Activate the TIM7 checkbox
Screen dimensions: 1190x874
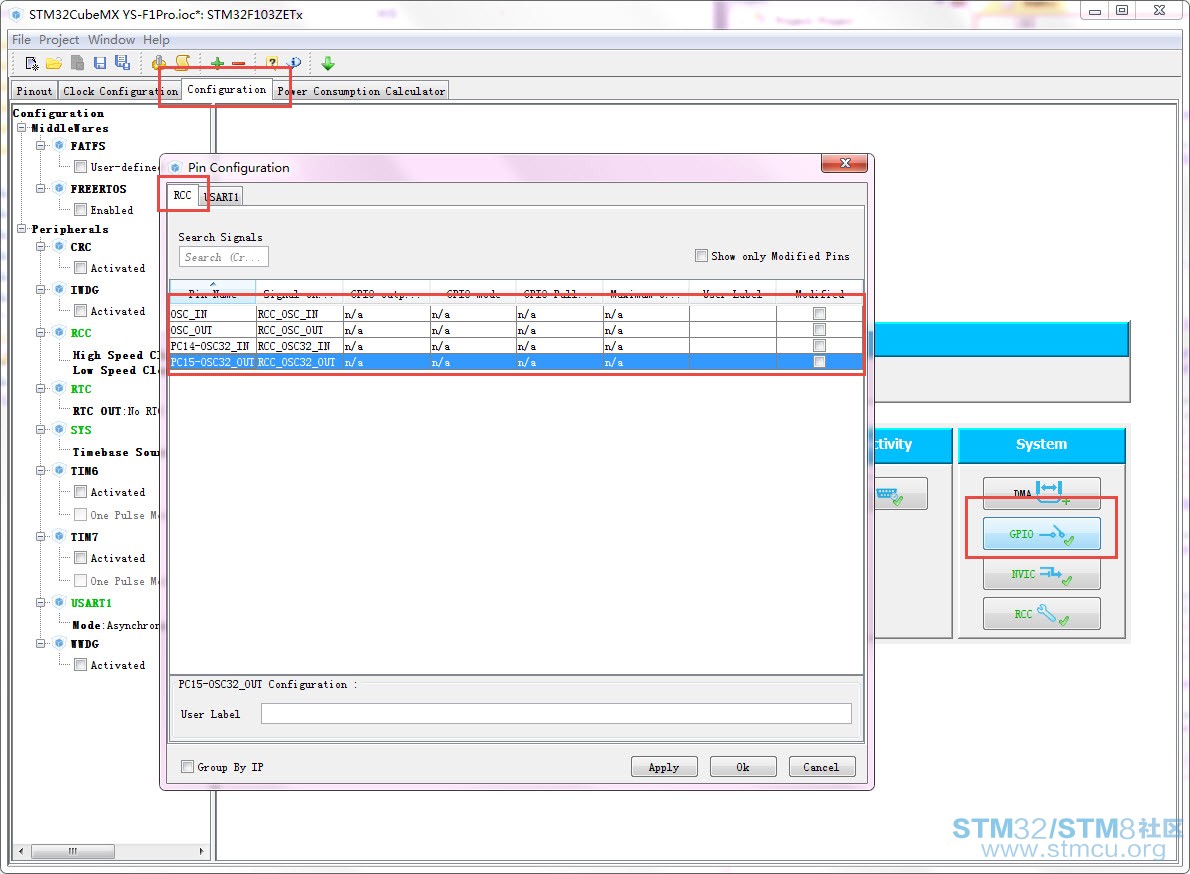(x=80, y=558)
